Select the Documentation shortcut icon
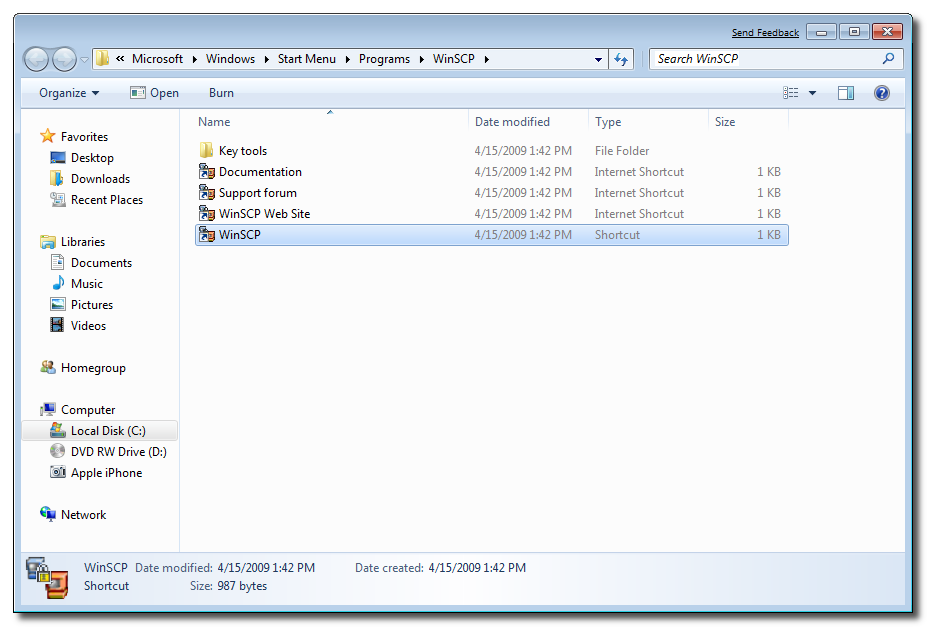The height and width of the screenshot is (627, 927). click(x=206, y=171)
